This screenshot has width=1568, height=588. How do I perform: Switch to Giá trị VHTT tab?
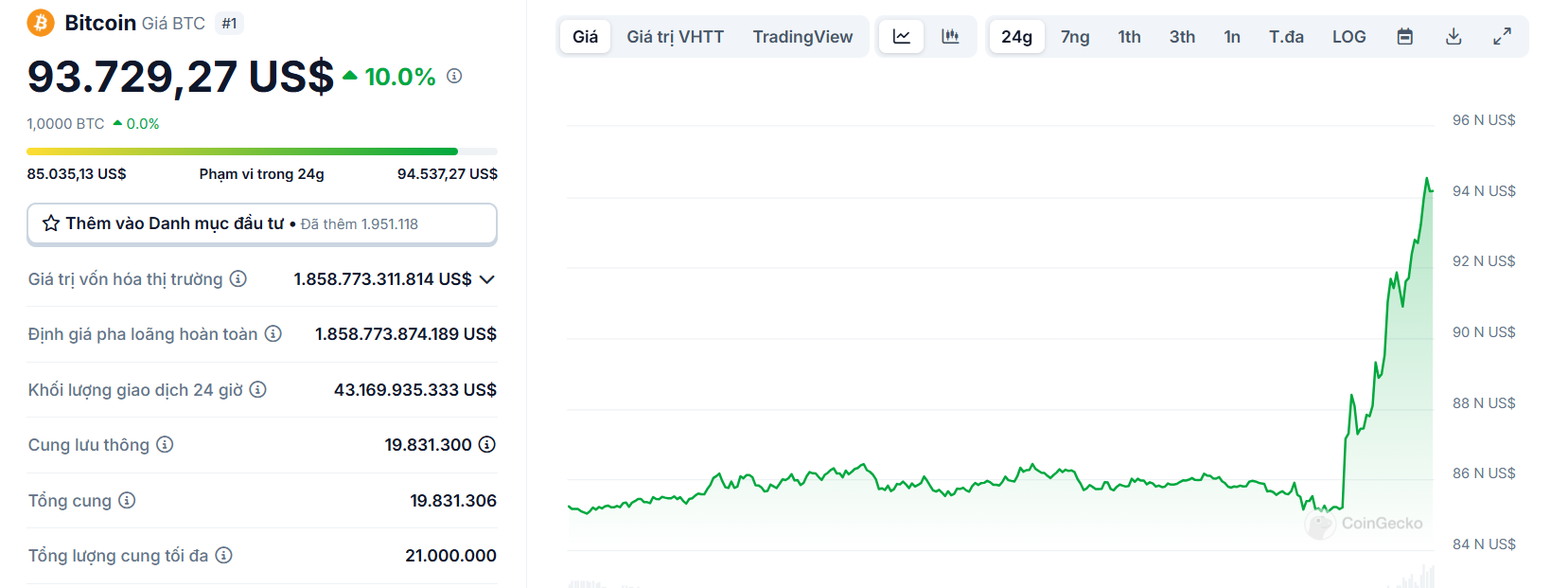[x=675, y=37]
